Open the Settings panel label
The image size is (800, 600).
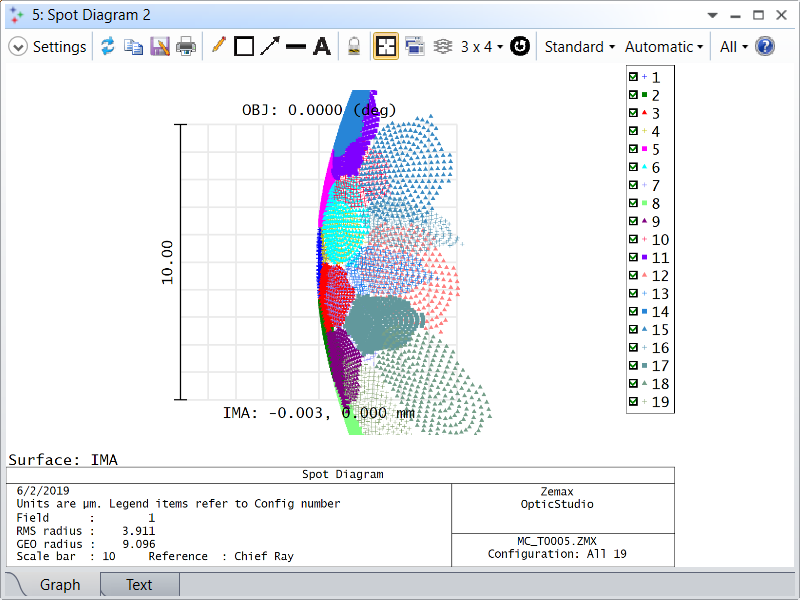click(x=59, y=47)
